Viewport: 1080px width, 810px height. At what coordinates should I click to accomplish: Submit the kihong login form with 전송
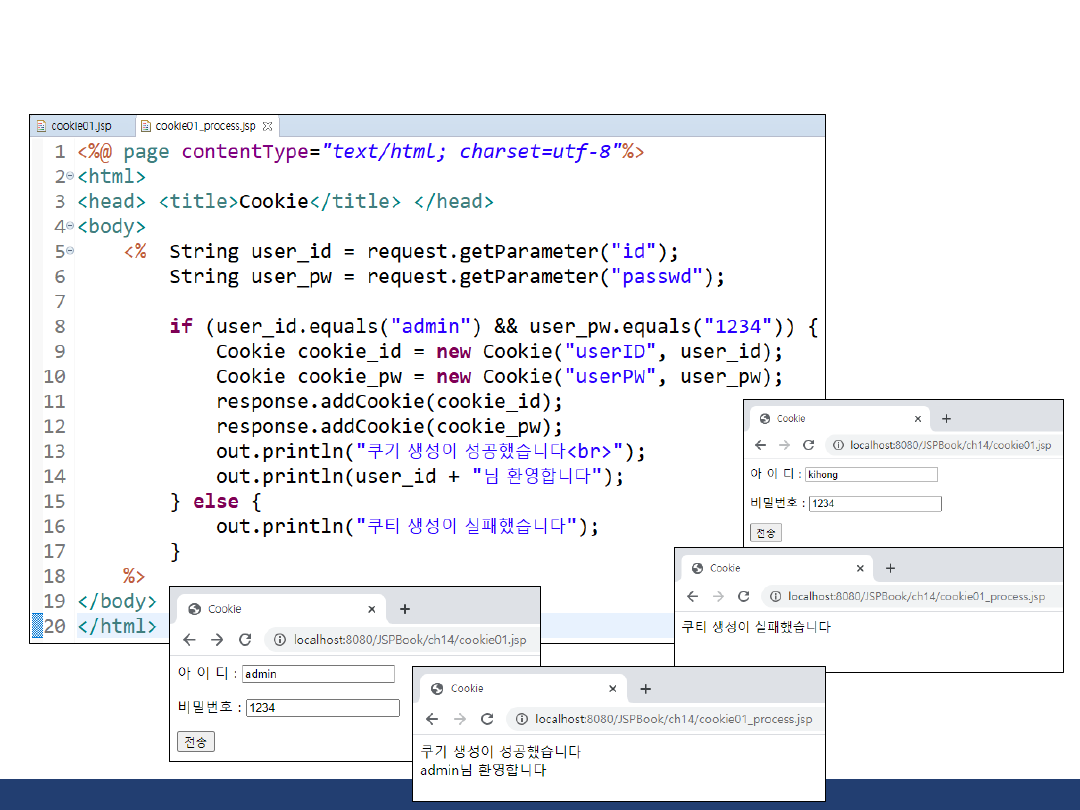point(766,533)
